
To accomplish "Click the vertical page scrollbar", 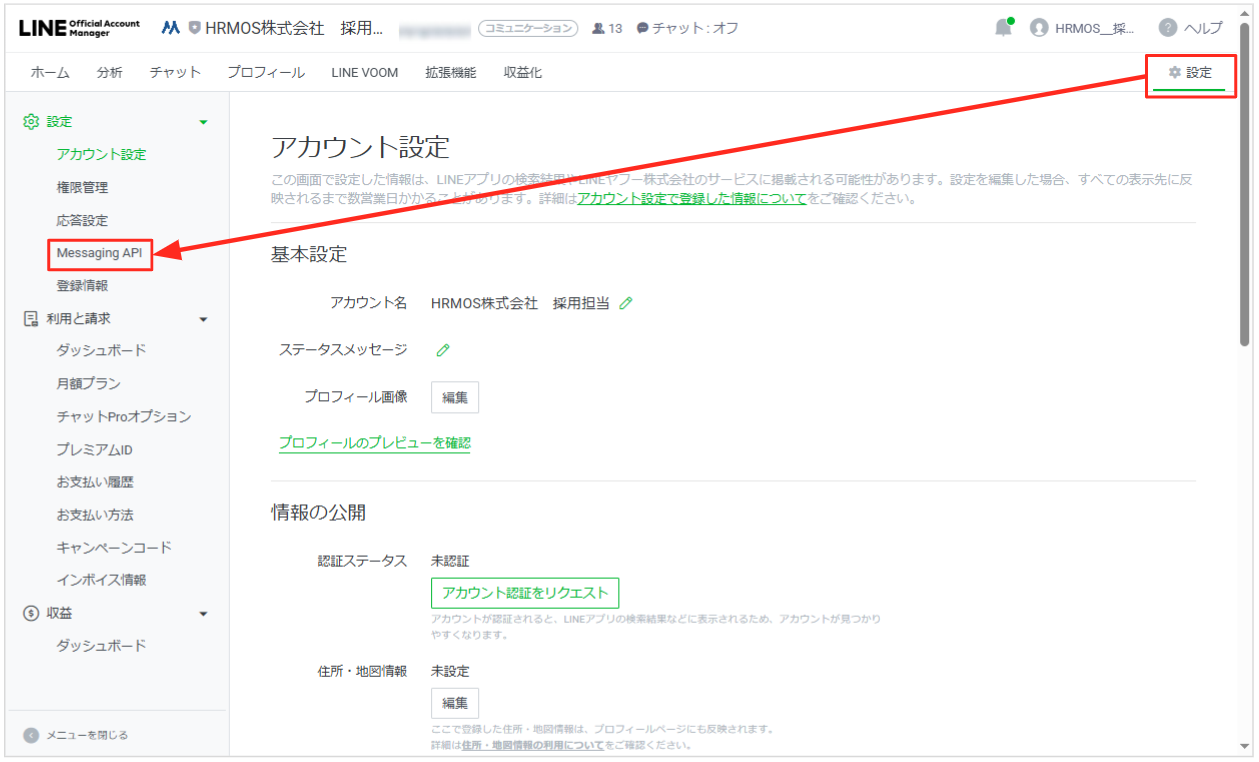I will click(x=1245, y=200).
